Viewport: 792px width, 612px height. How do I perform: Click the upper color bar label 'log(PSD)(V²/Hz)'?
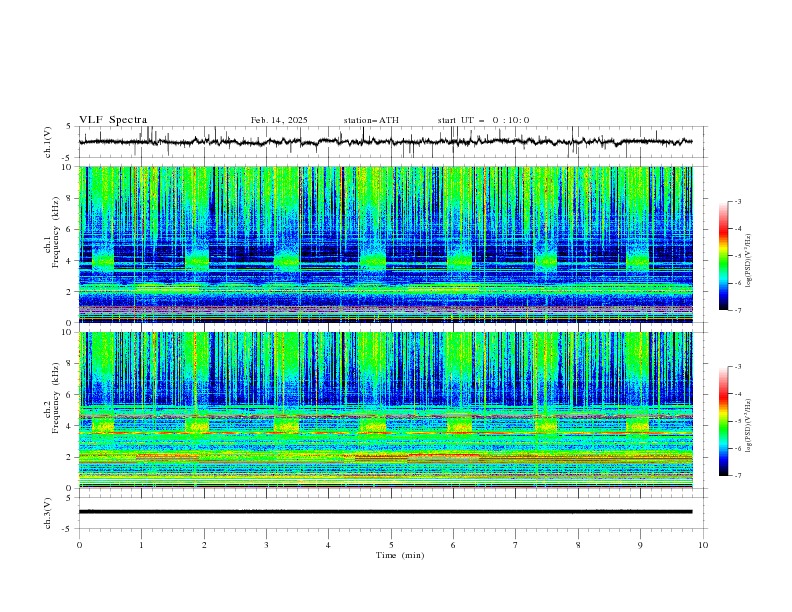748,261
